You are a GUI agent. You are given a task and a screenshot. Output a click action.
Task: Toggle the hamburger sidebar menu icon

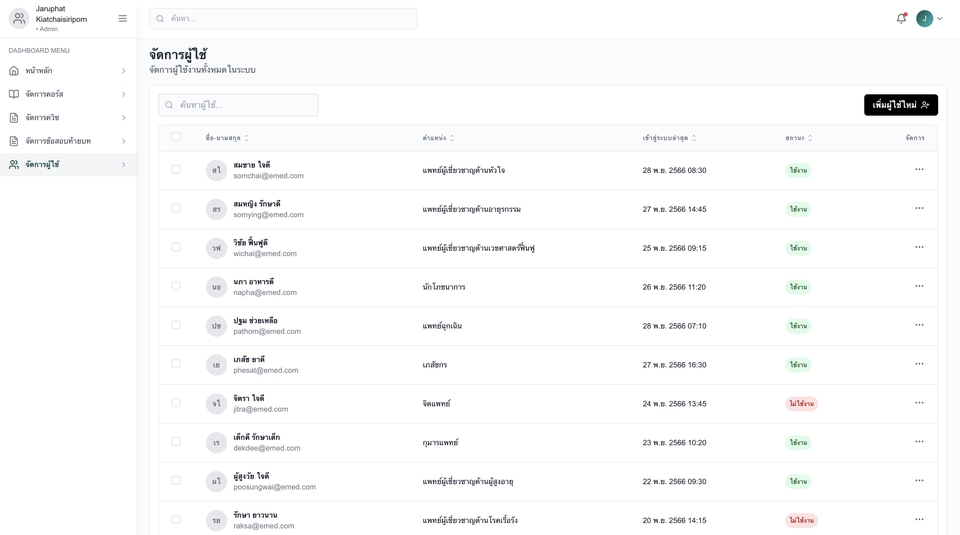[123, 18]
